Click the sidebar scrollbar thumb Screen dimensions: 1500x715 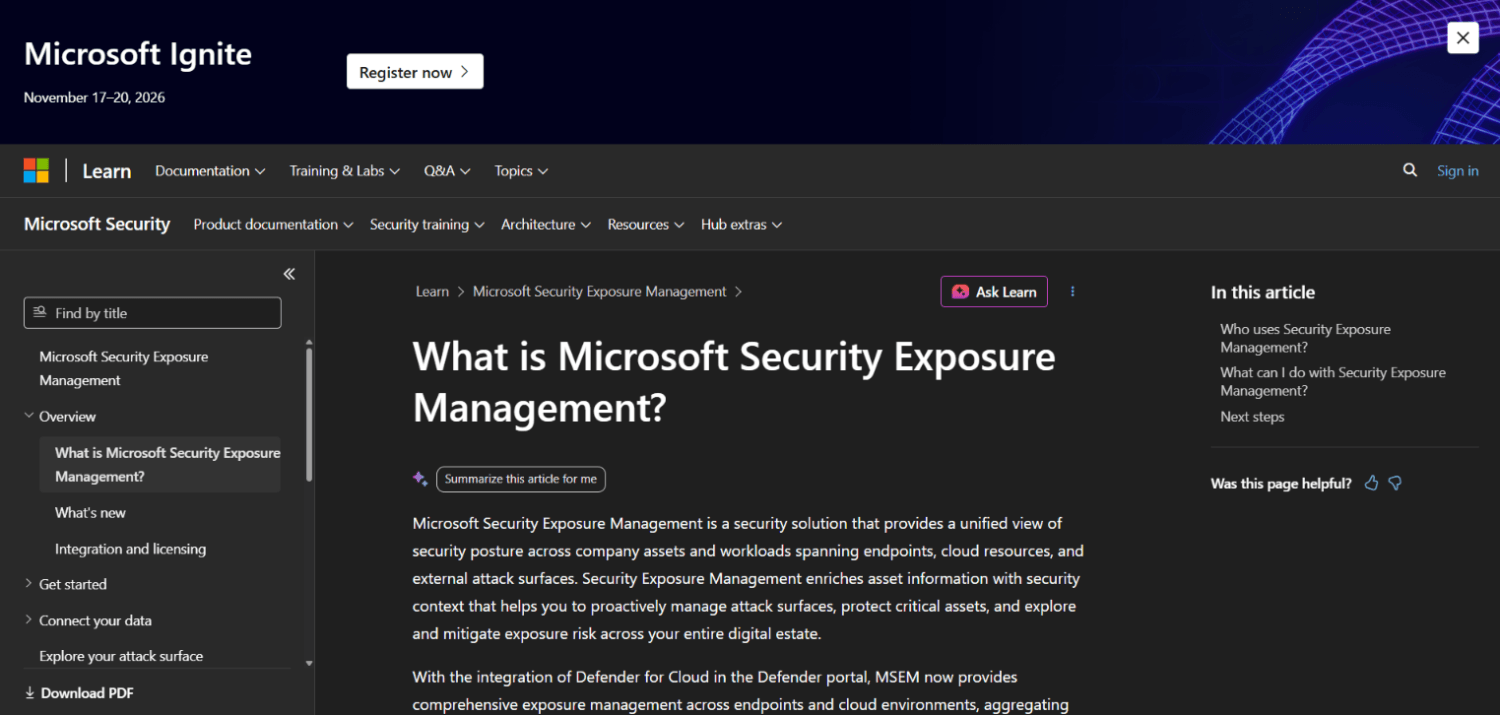[x=309, y=413]
